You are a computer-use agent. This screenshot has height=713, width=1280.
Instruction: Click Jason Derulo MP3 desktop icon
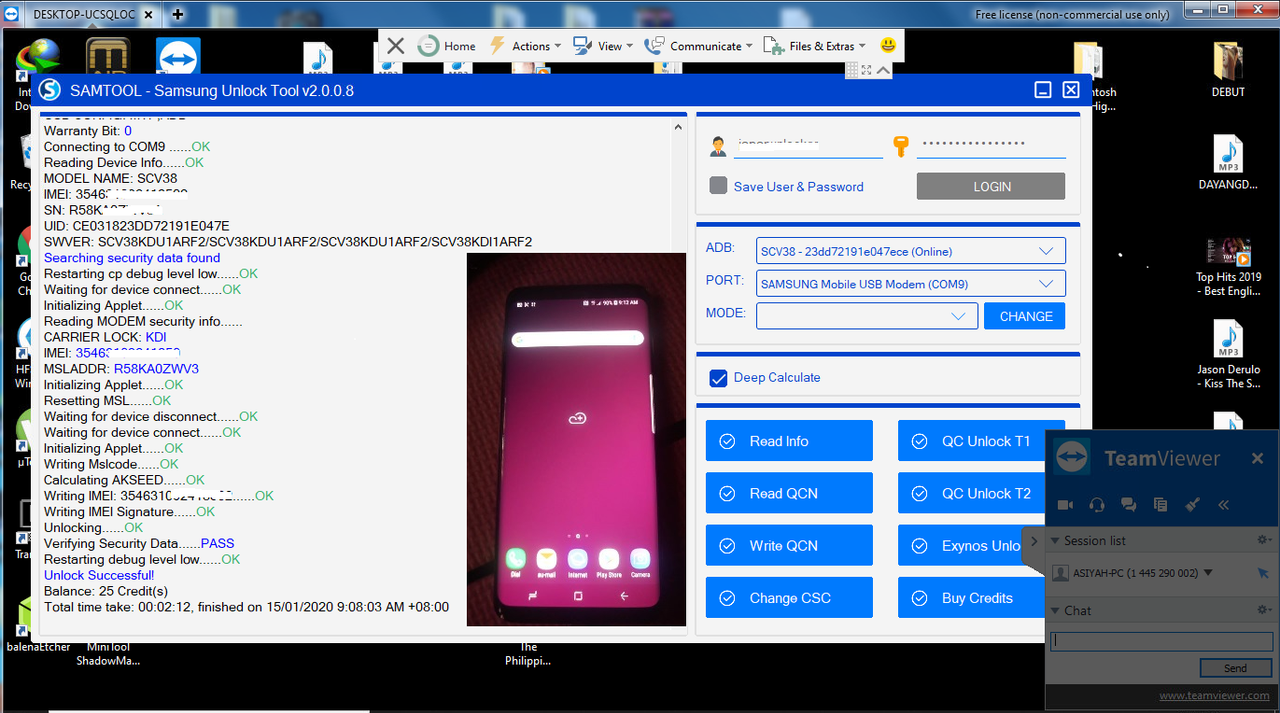tap(1228, 355)
